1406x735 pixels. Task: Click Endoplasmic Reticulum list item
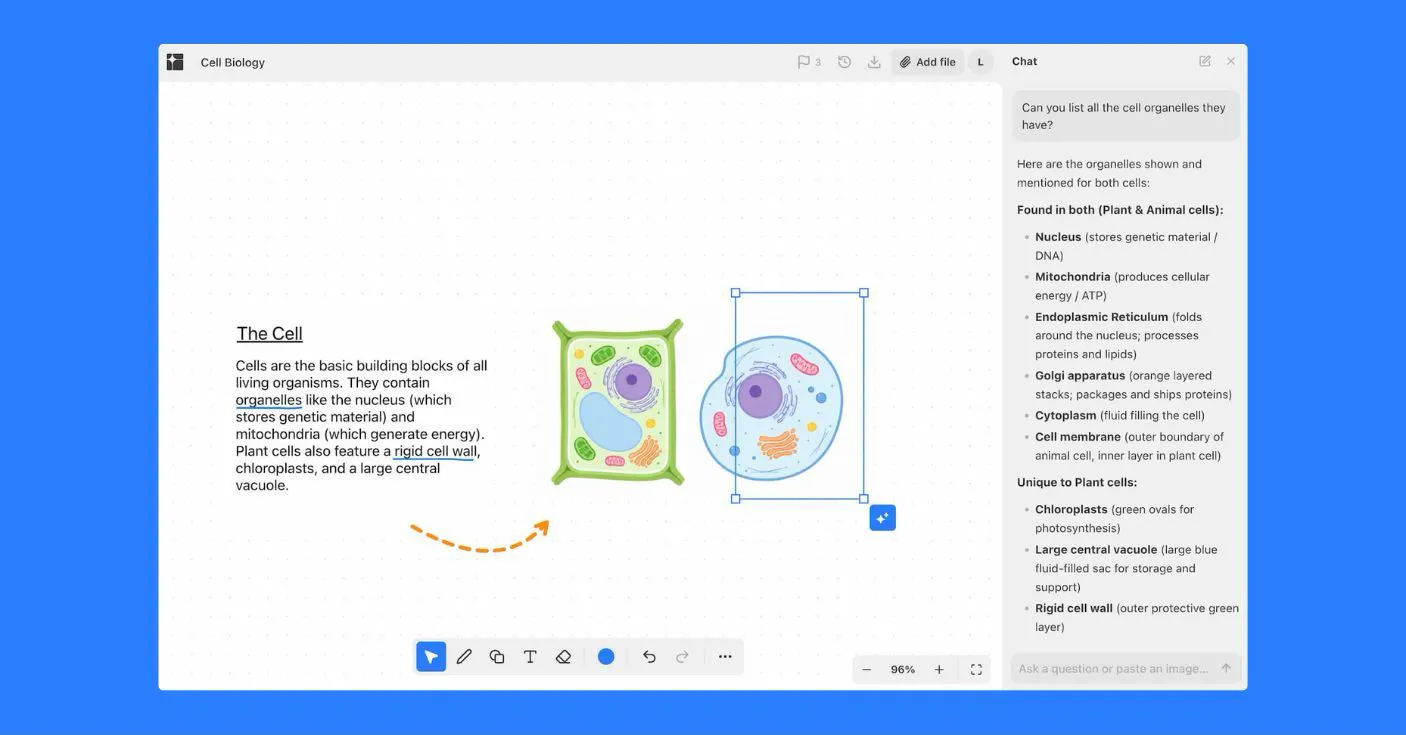pyautogui.click(x=1118, y=335)
